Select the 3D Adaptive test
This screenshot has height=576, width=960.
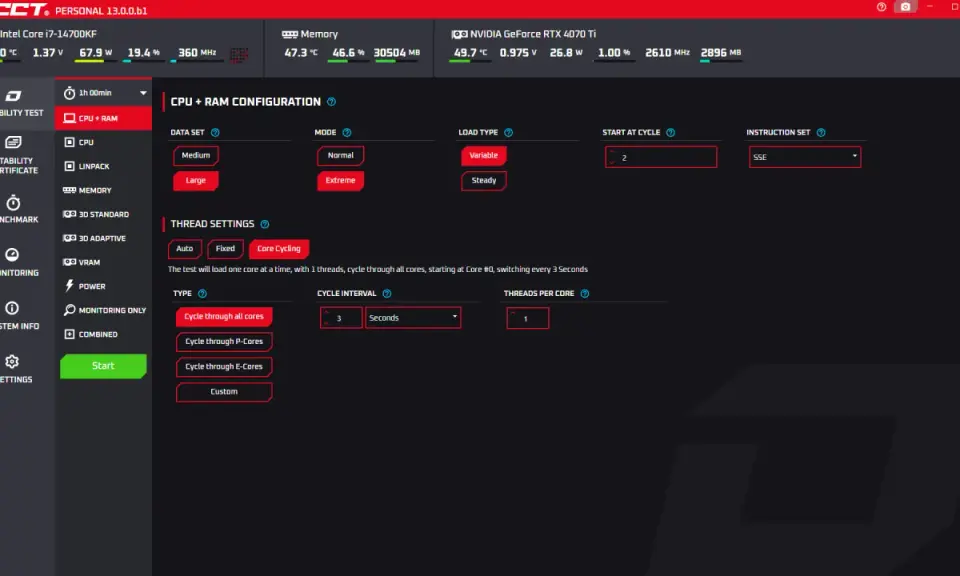[x=103, y=238]
